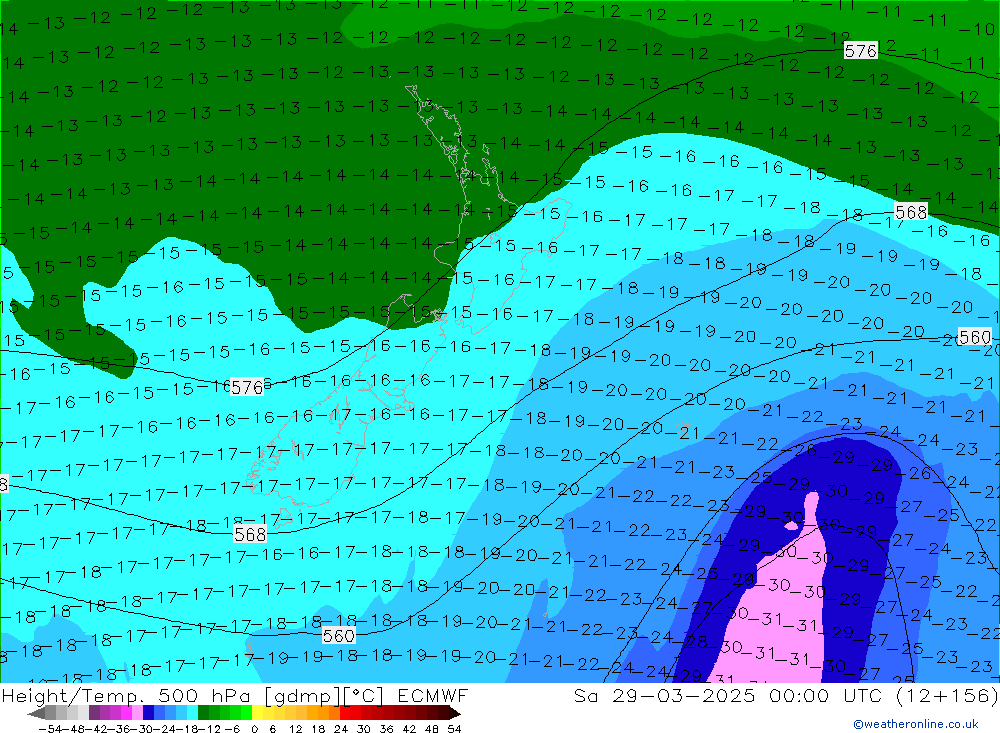Click the light pink legend swatch above -30
The height and width of the screenshot is (733, 1000).
click(x=137, y=713)
